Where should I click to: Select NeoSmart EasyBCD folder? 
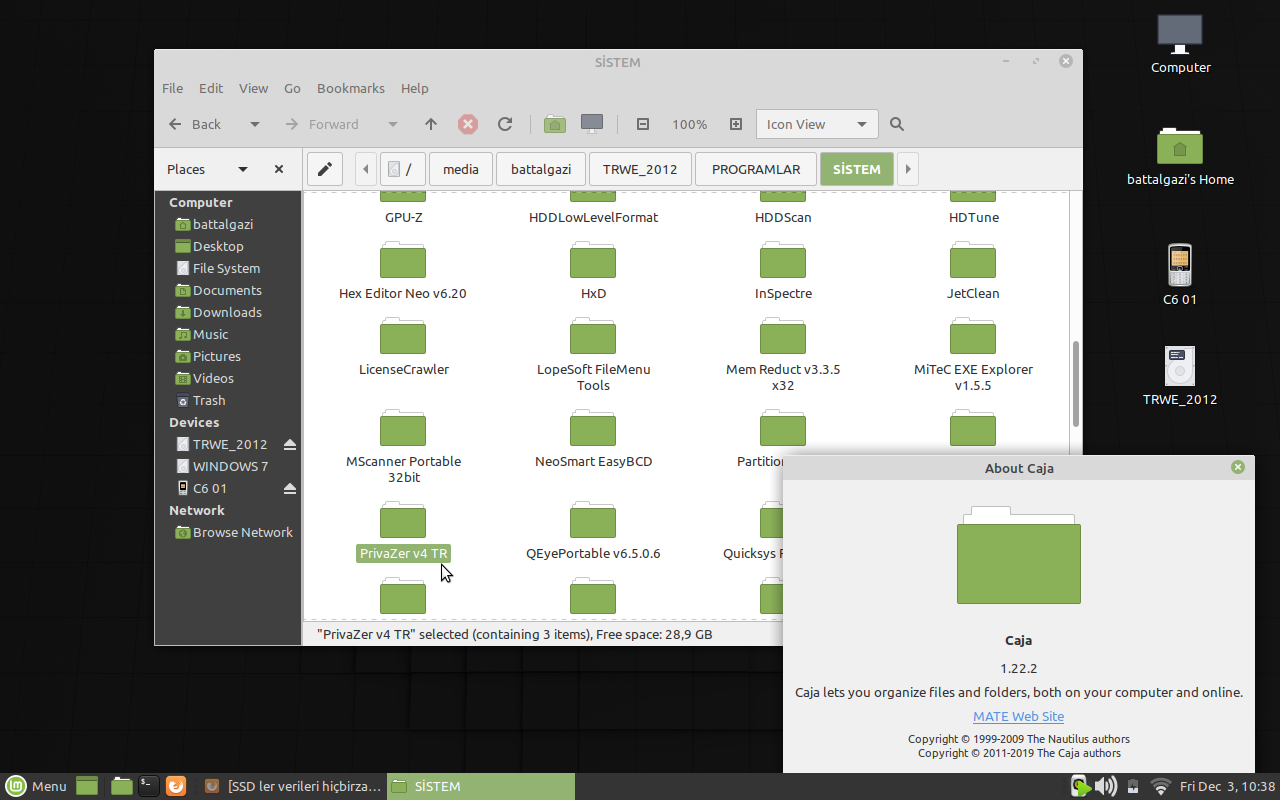click(x=593, y=438)
